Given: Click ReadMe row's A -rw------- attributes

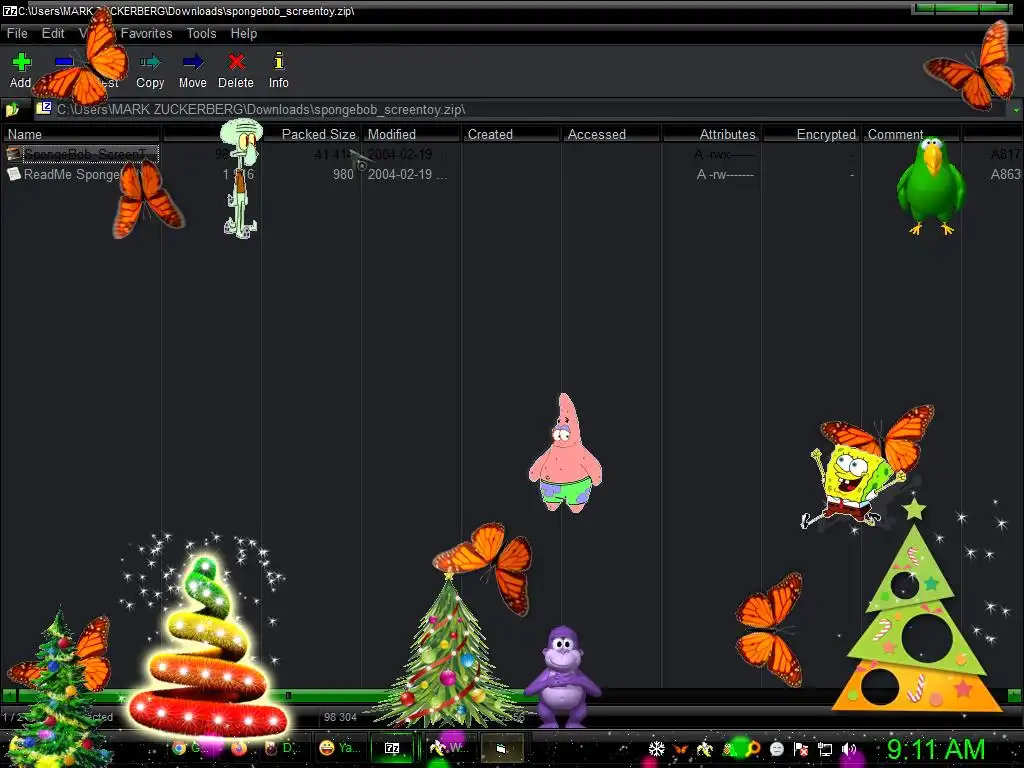Looking at the screenshot, I should 725,174.
